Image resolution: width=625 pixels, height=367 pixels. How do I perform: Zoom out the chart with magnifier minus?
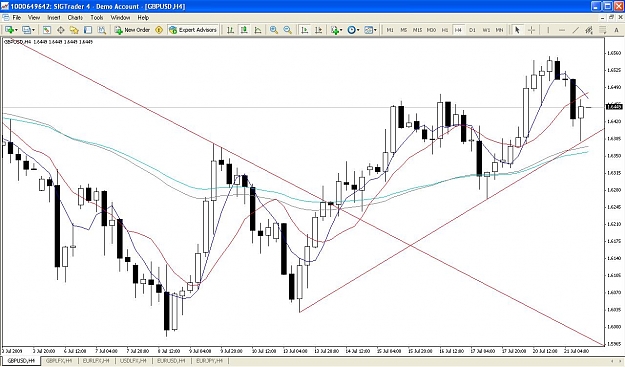point(287,30)
